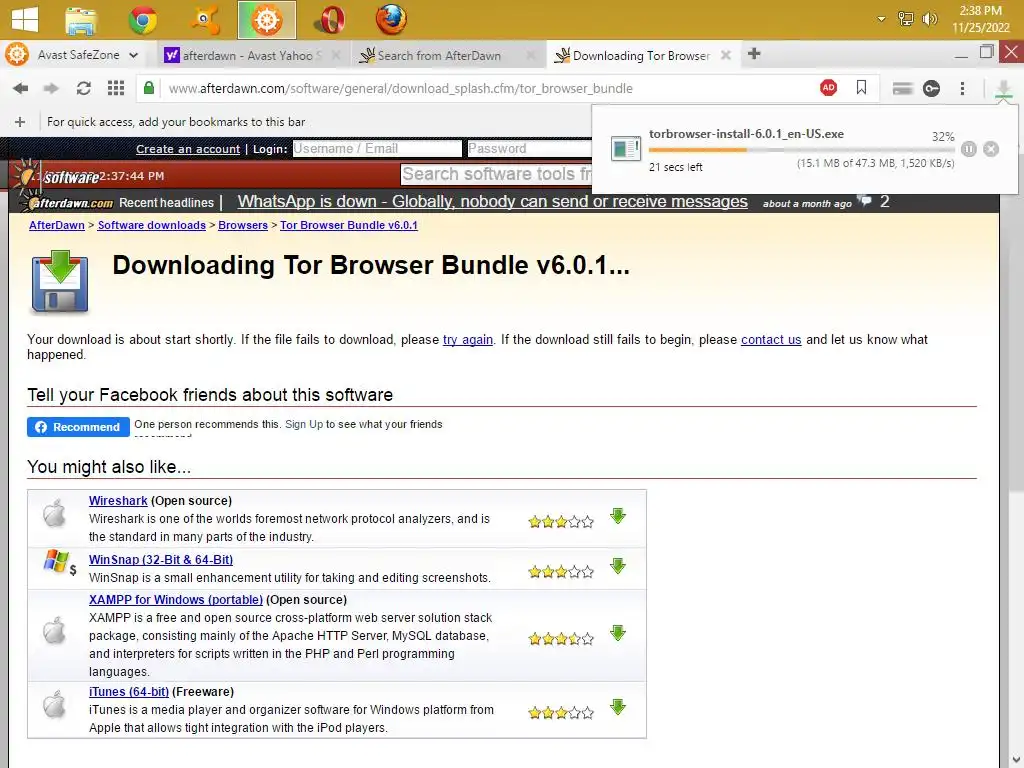
Task: Click the try again link
Action: point(468,340)
